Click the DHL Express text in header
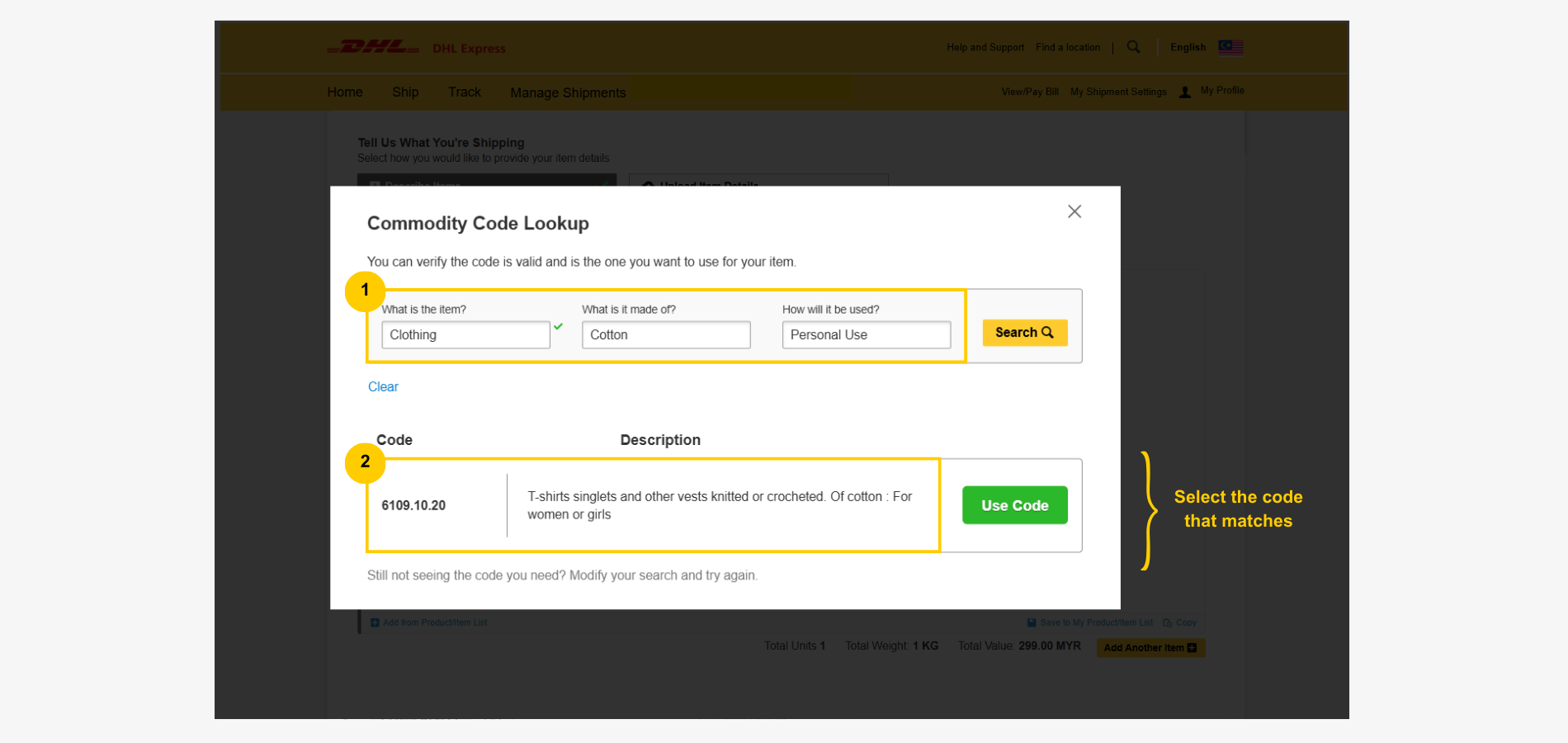 (x=469, y=49)
